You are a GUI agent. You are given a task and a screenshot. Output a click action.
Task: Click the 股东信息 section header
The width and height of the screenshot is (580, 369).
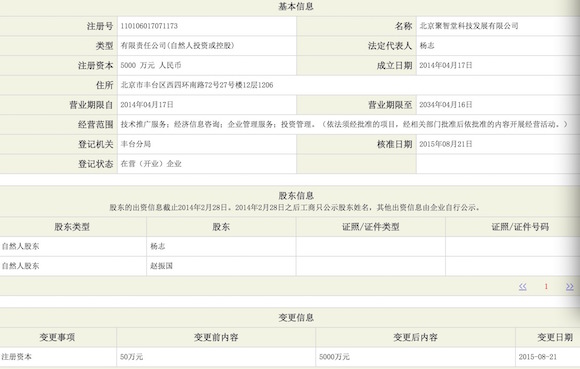click(x=296, y=196)
